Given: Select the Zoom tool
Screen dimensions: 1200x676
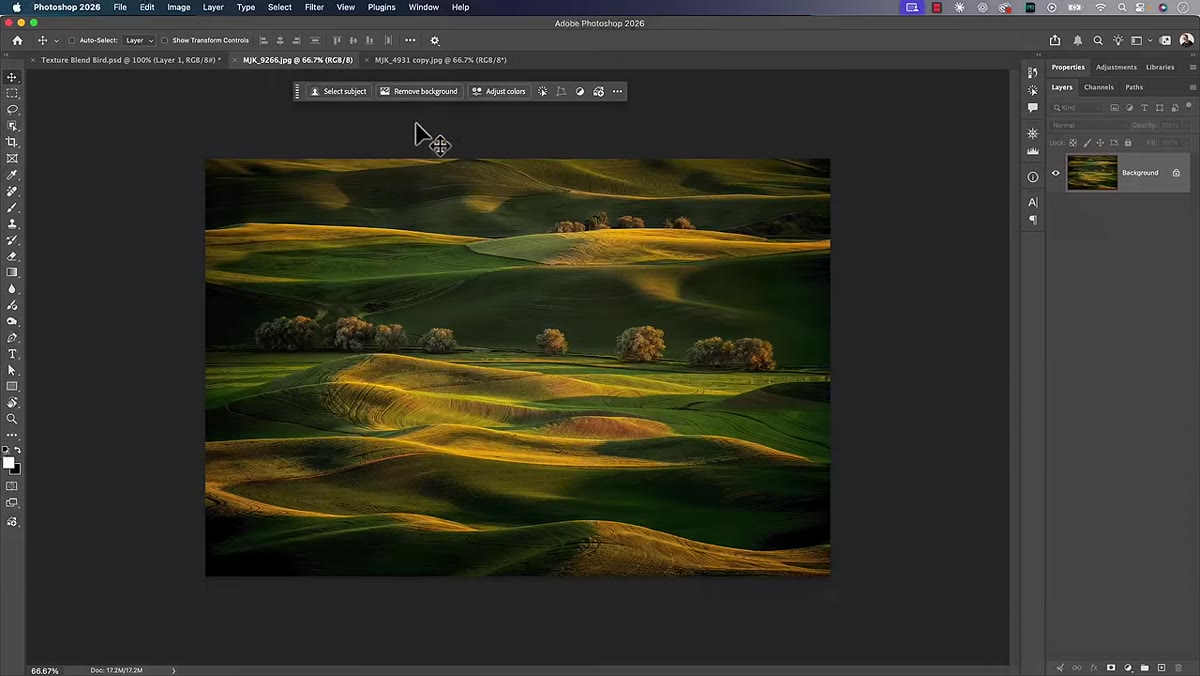Looking at the screenshot, I should click(x=12, y=419).
